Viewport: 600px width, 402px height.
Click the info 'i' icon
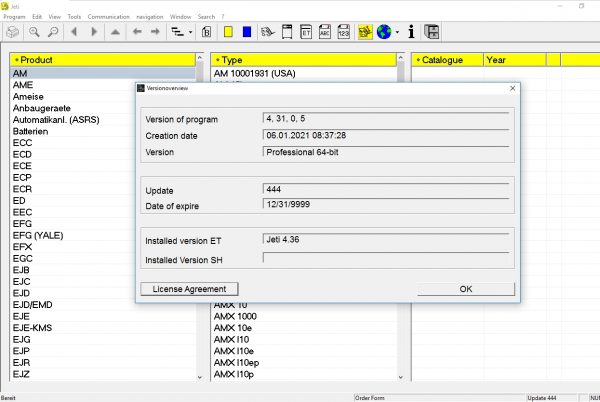tap(411, 32)
